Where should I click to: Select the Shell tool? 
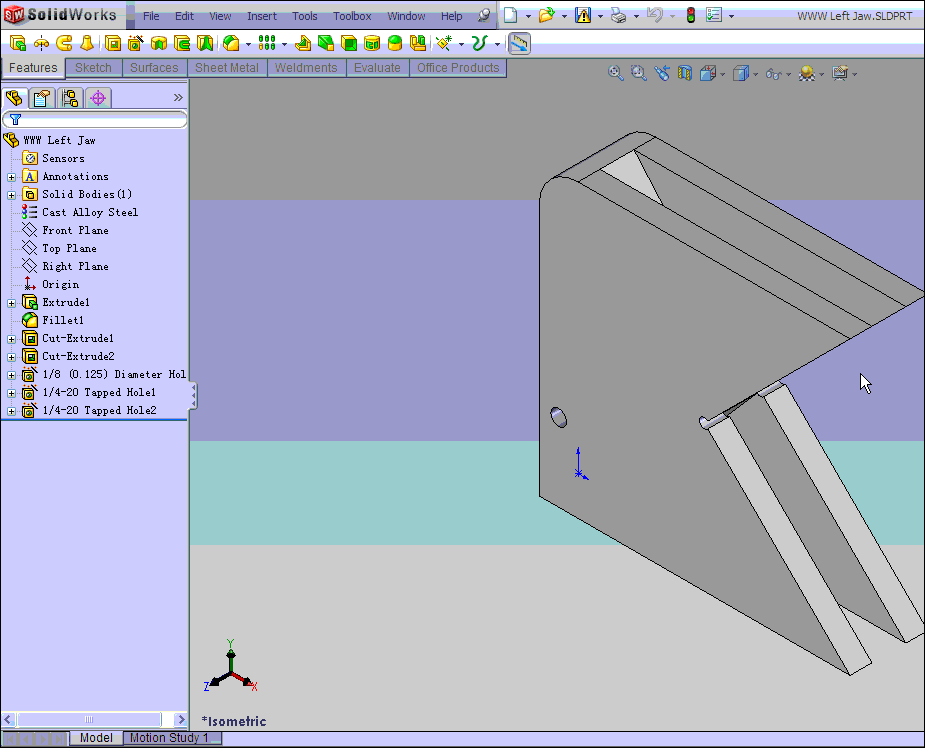tap(349, 43)
